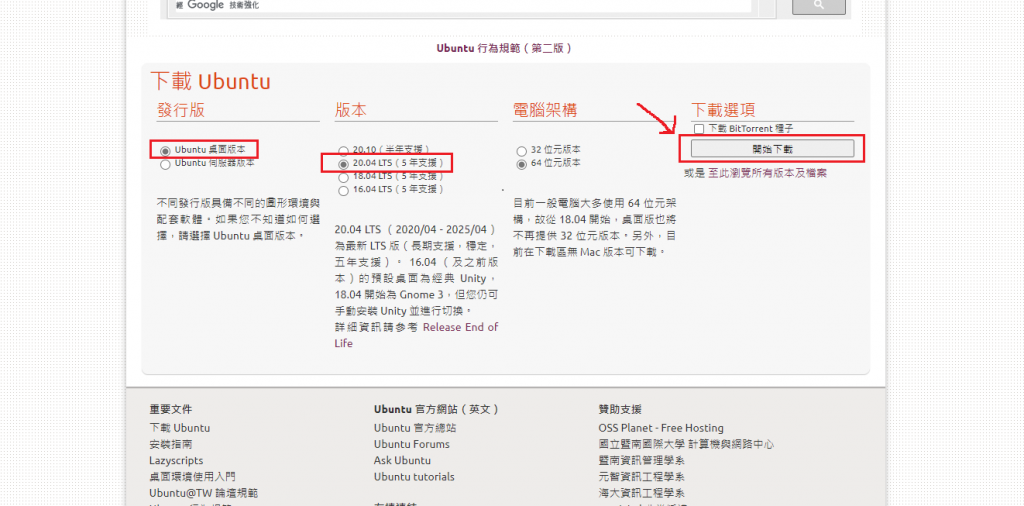Select Ubuntu 桌面版本 radio button
Viewport: 1024px width, 506px height.
[x=165, y=151]
